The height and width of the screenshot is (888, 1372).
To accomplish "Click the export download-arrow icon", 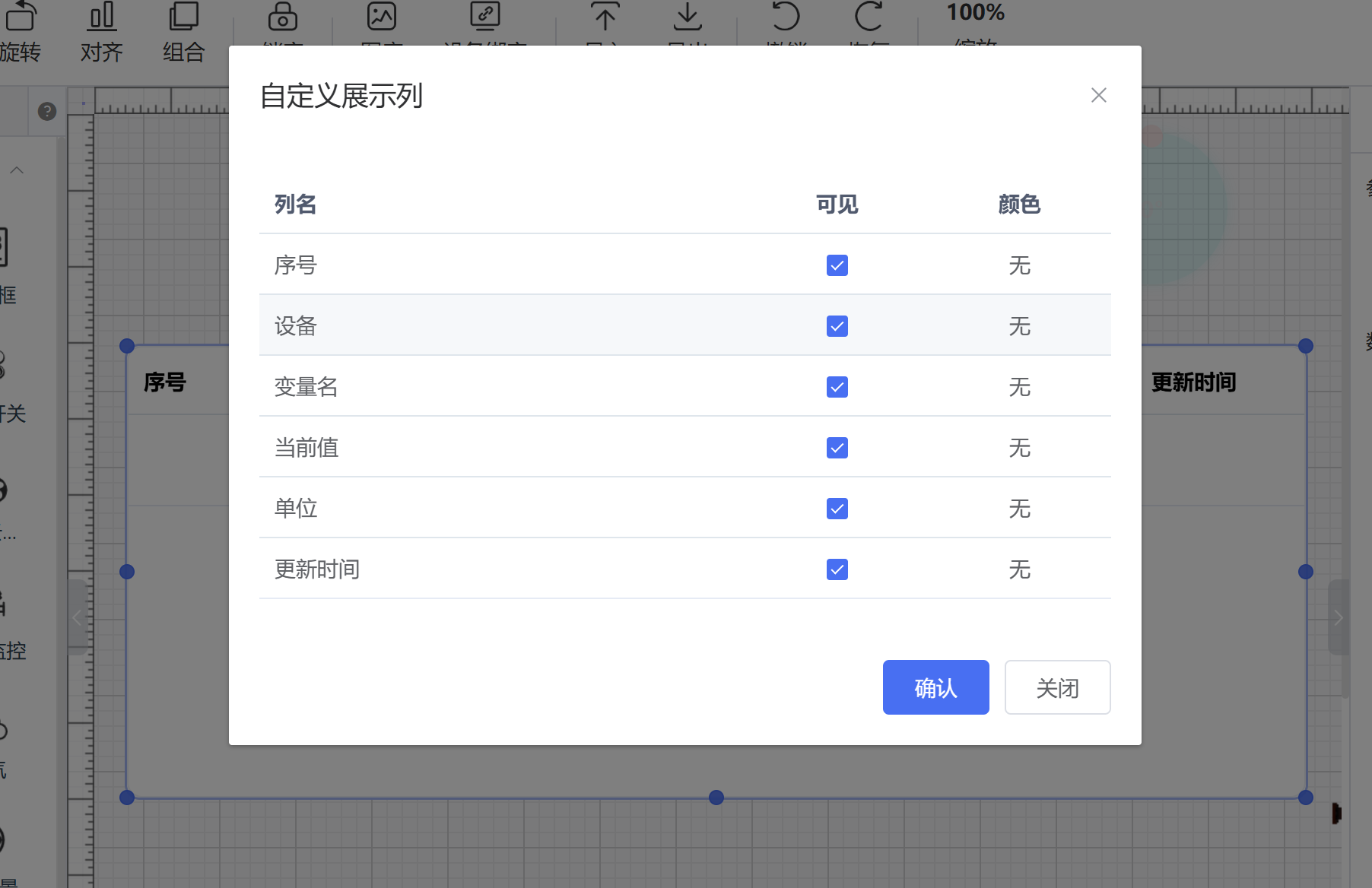I will pos(688,17).
